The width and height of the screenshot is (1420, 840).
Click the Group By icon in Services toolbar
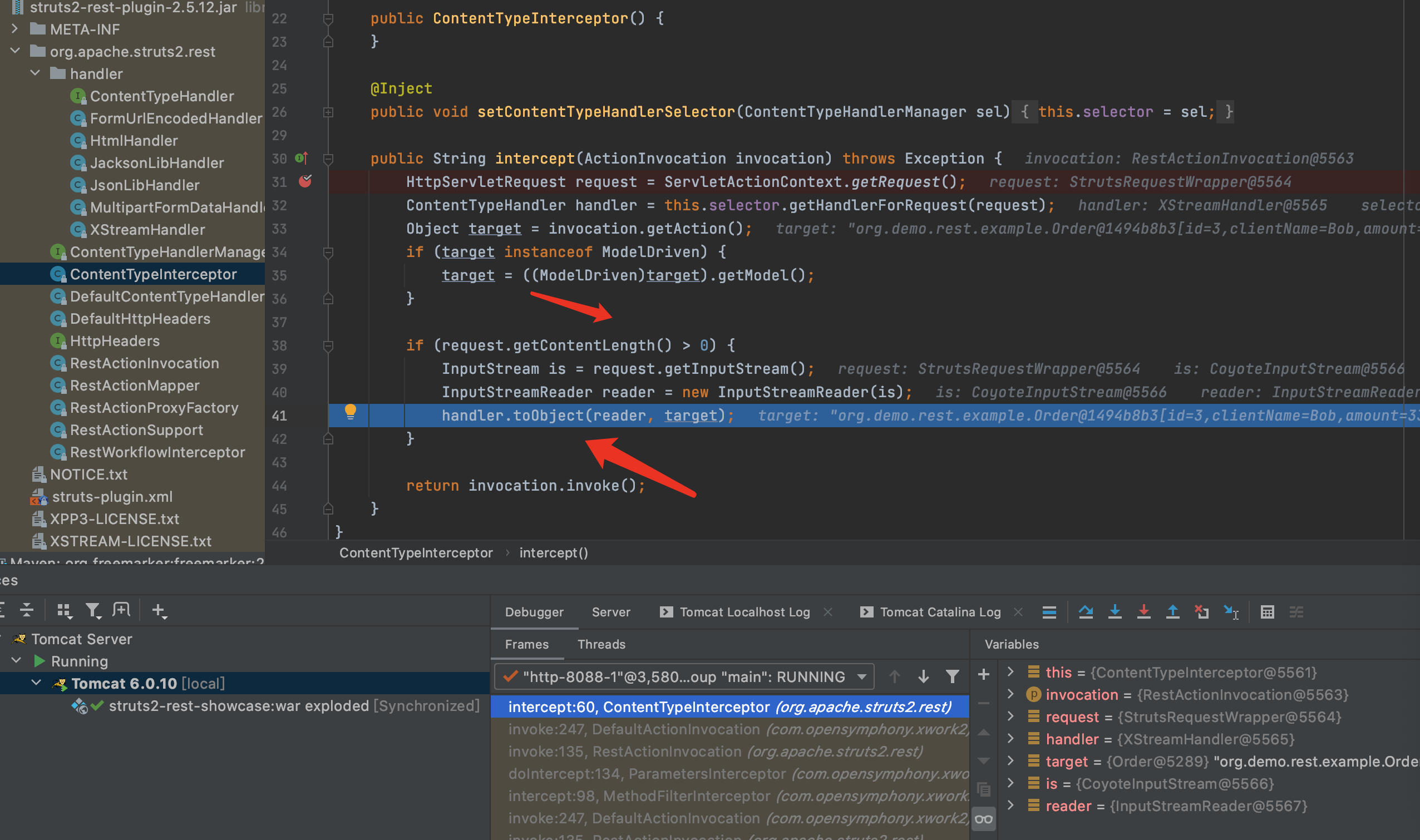(64, 610)
